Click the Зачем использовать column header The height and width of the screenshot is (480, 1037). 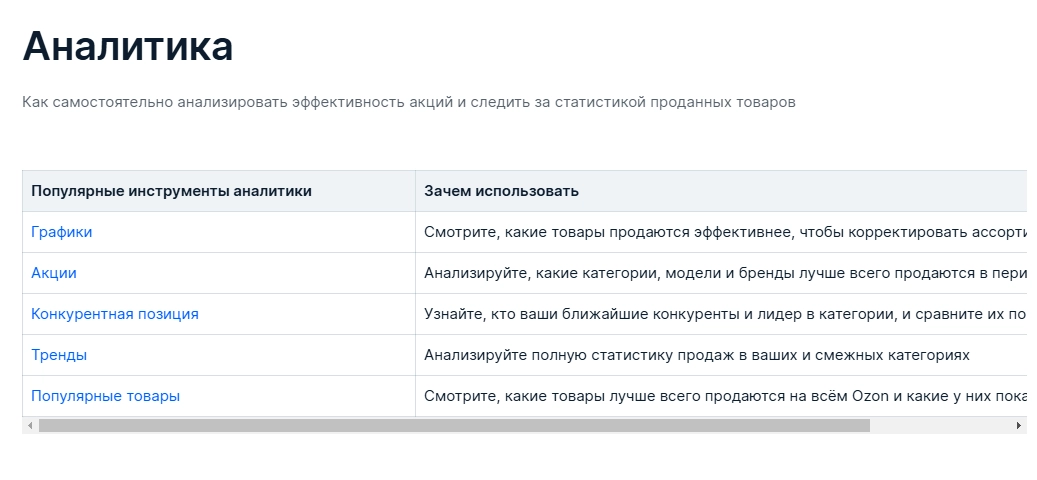pyautogui.click(x=501, y=191)
